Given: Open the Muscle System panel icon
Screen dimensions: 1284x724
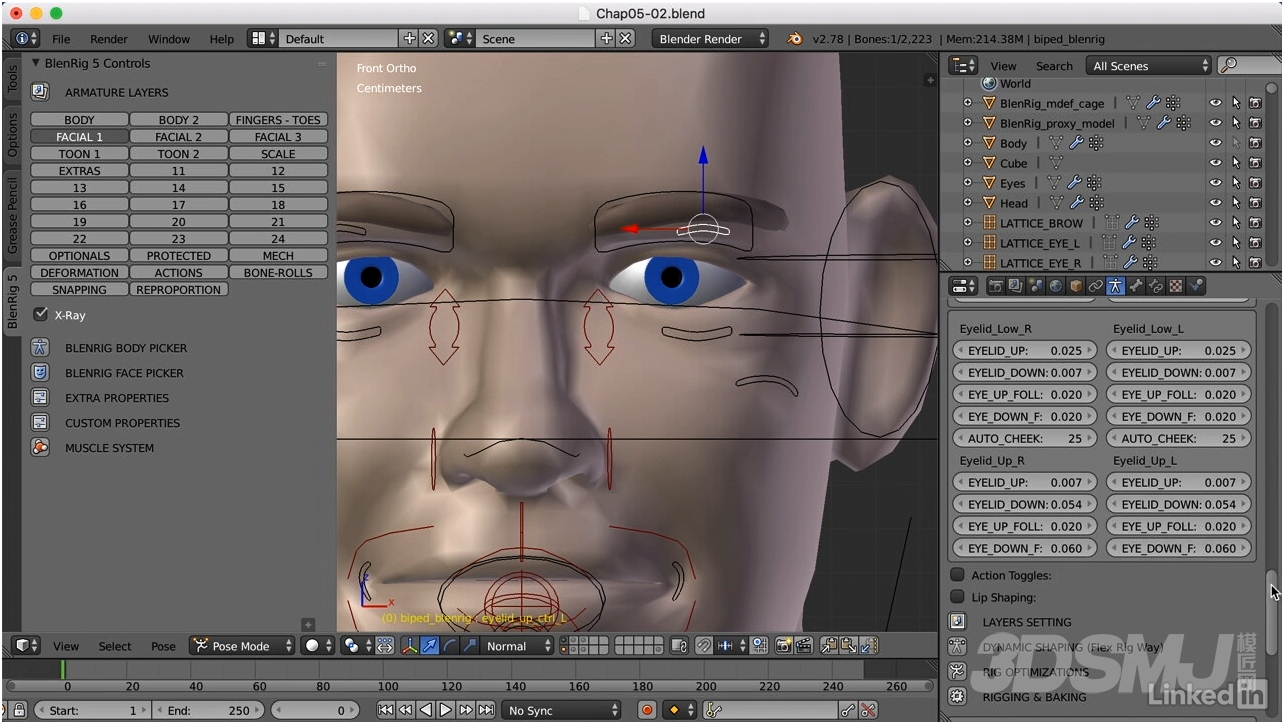Looking at the screenshot, I should click(40, 448).
